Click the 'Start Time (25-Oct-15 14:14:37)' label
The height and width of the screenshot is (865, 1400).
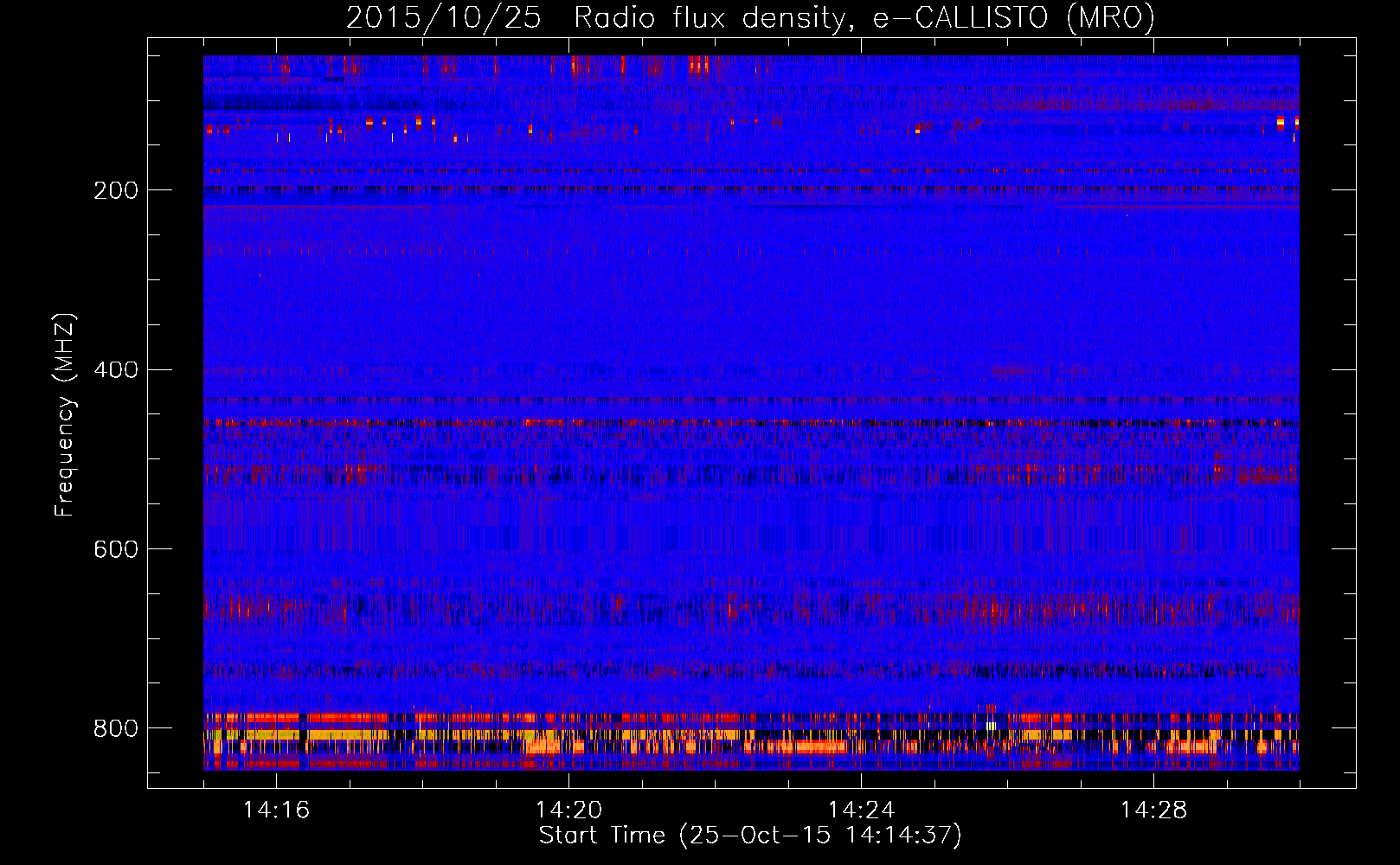750,836
